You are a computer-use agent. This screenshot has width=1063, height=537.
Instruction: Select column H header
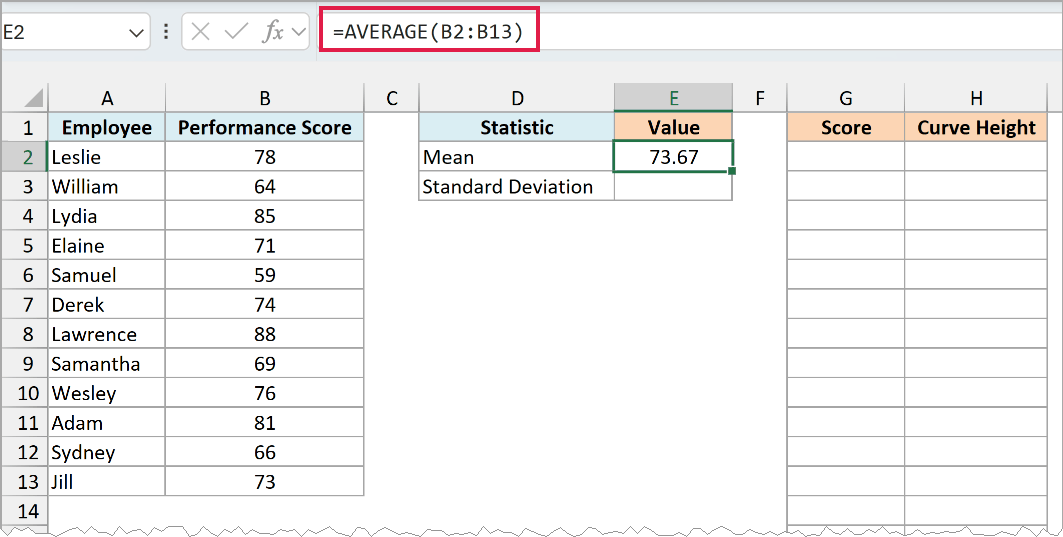976,98
